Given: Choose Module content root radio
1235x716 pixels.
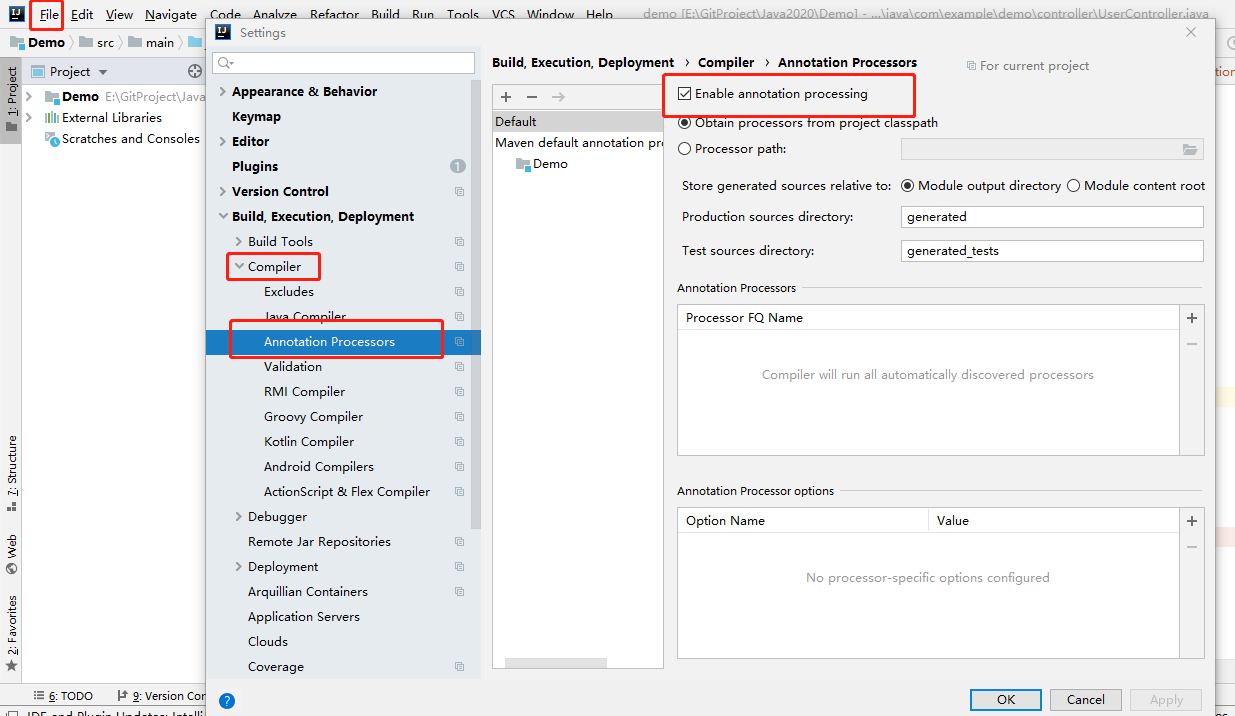Looking at the screenshot, I should coord(1074,186).
